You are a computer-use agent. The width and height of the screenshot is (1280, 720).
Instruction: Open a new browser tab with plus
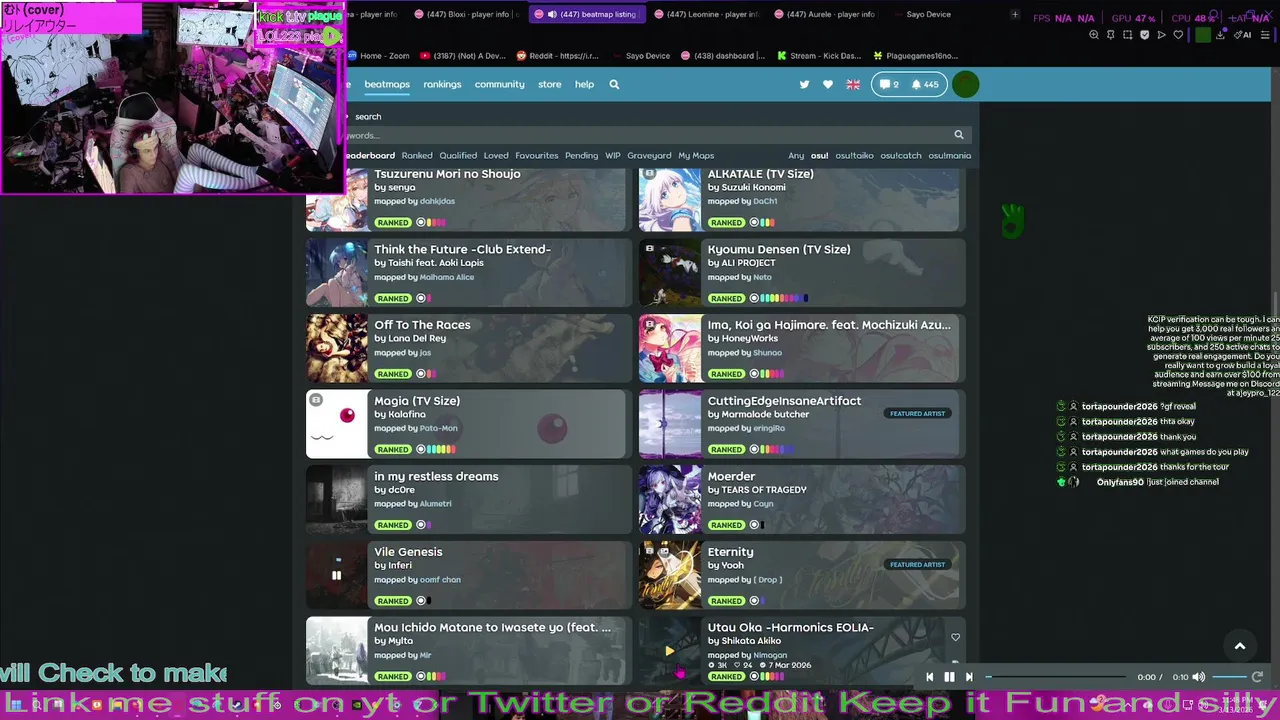(1014, 15)
